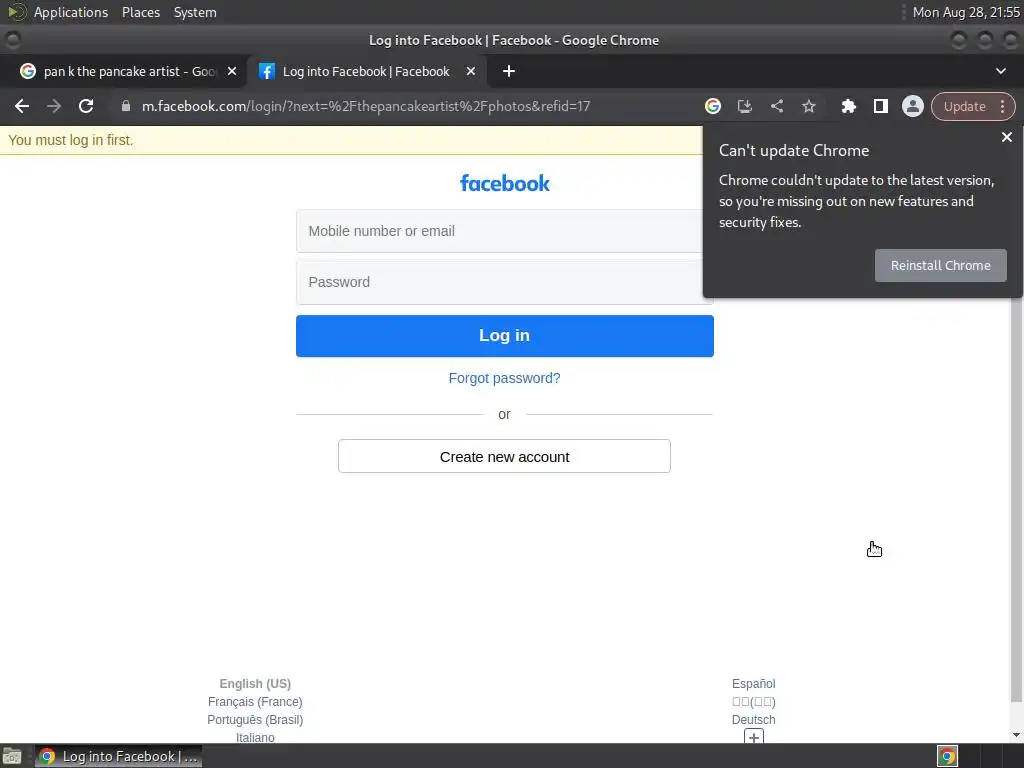Viewport: 1024px width, 768px height.
Task: Share this page using the share icon
Action: [776, 106]
